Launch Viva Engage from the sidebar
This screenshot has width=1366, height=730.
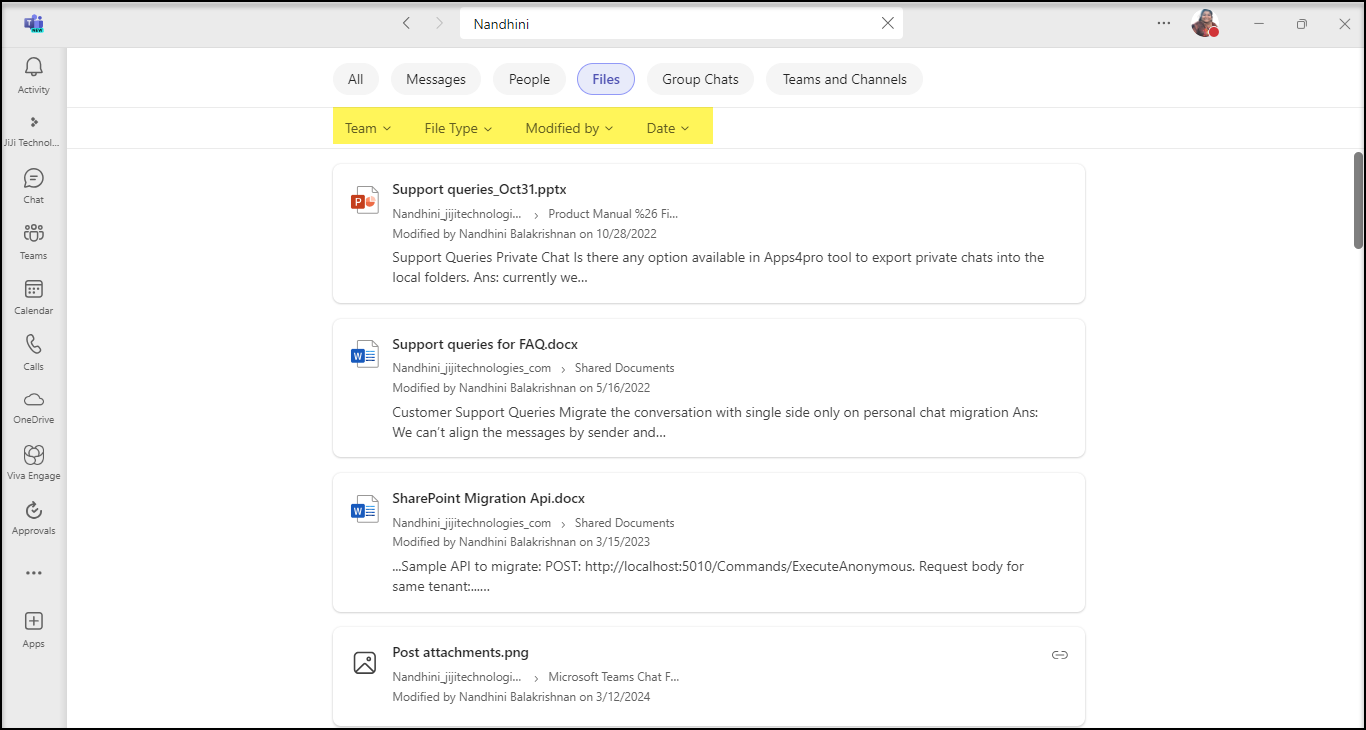(33, 456)
